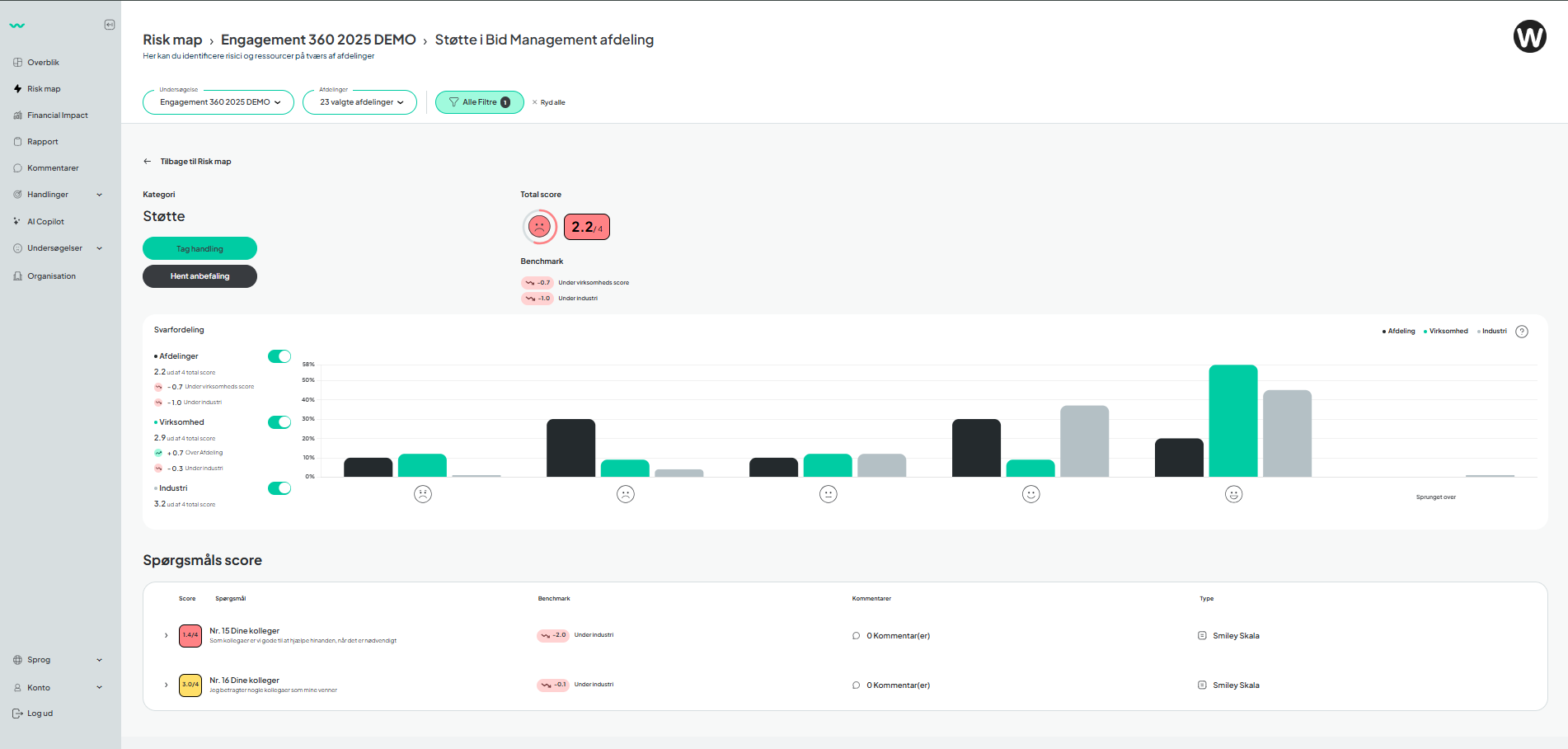
Task: Click the help question mark icon
Action: coord(1522,332)
